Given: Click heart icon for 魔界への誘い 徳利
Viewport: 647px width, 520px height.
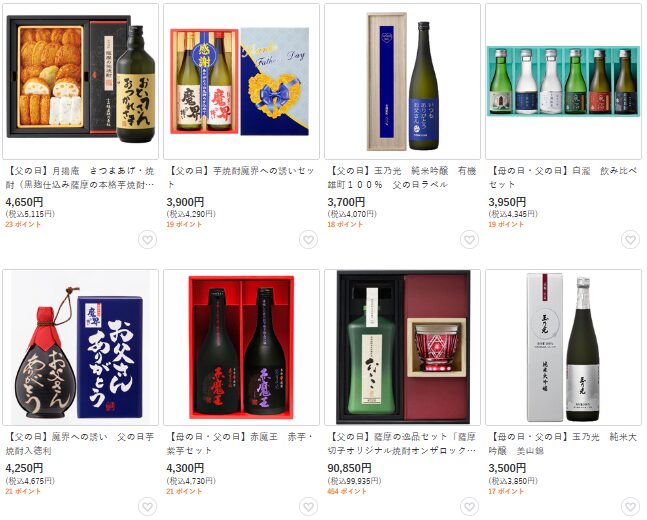Looking at the screenshot, I should pos(147,506).
